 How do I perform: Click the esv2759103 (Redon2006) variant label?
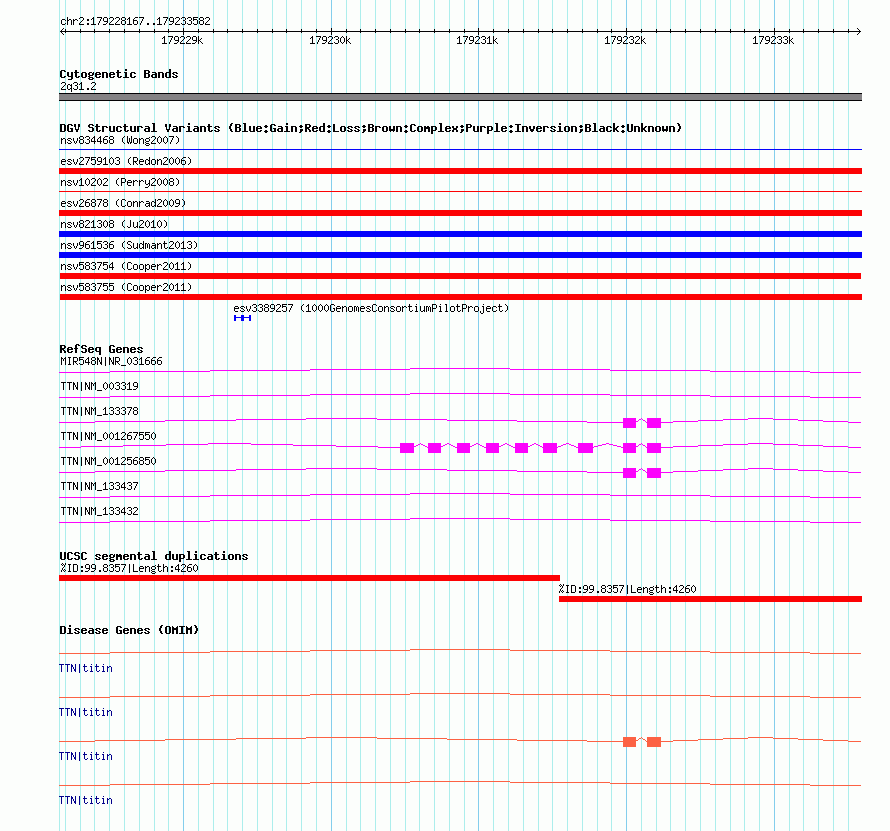point(126,161)
